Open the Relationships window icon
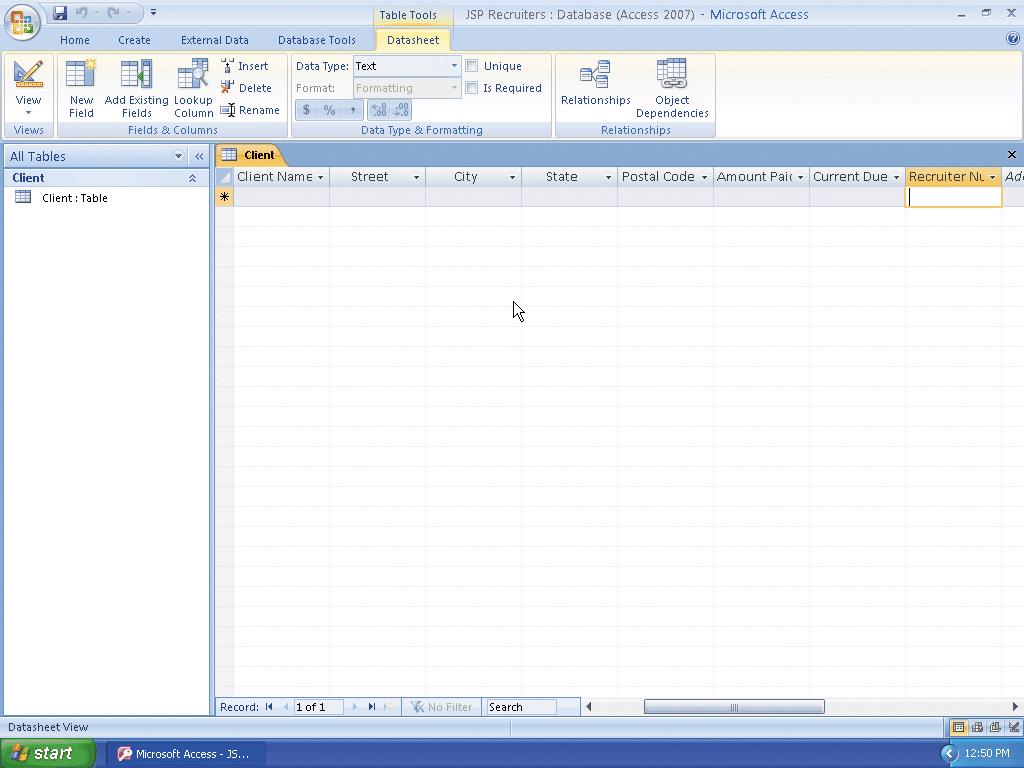The image size is (1024, 768). tap(596, 83)
